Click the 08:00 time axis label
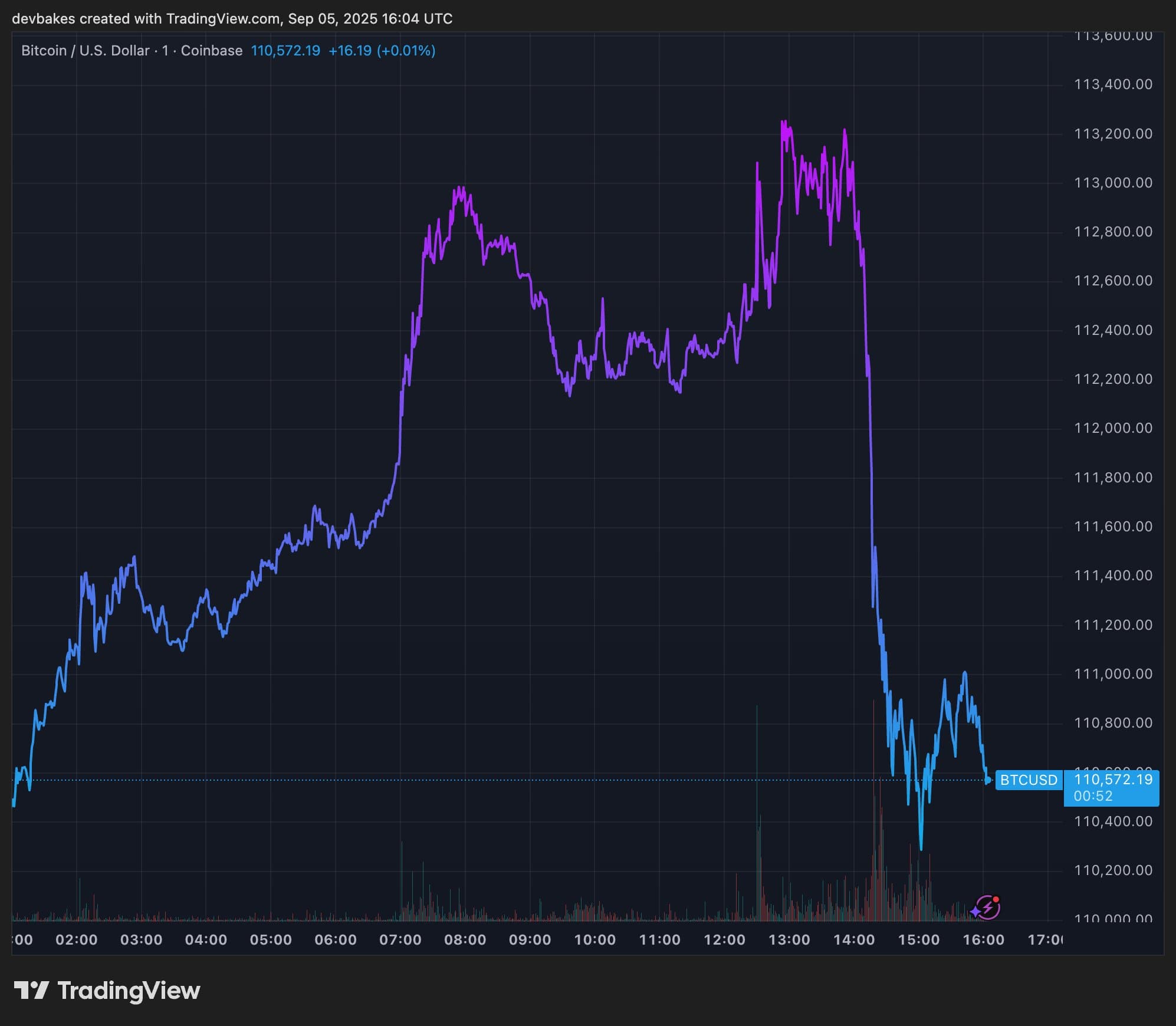1176x1026 pixels. pos(465,940)
